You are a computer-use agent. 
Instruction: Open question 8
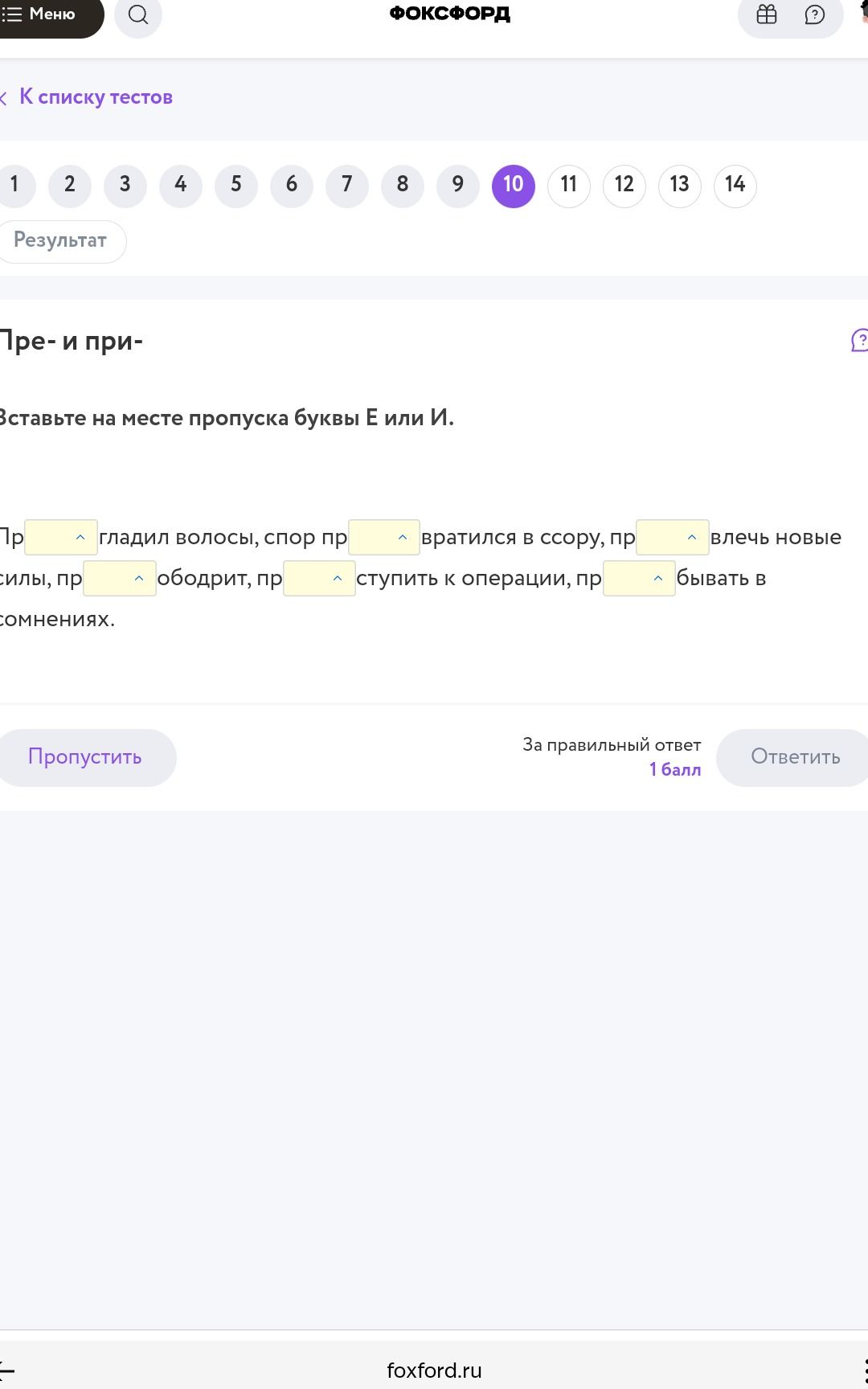pyautogui.click(x=403, y=185)
